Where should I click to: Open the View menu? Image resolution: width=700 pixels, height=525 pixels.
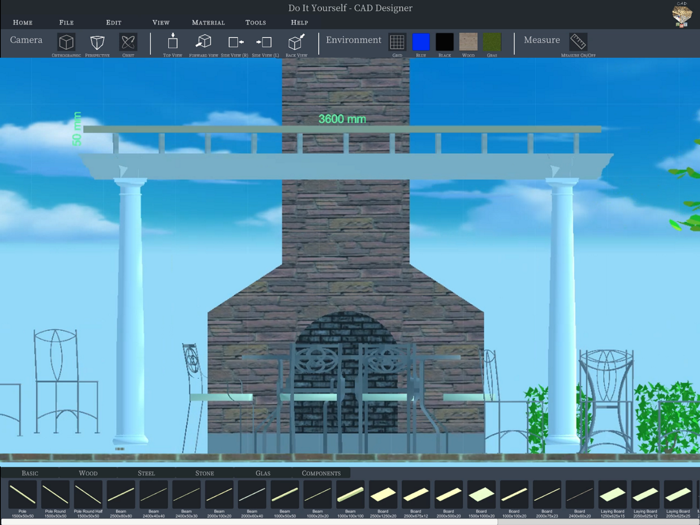161,22
